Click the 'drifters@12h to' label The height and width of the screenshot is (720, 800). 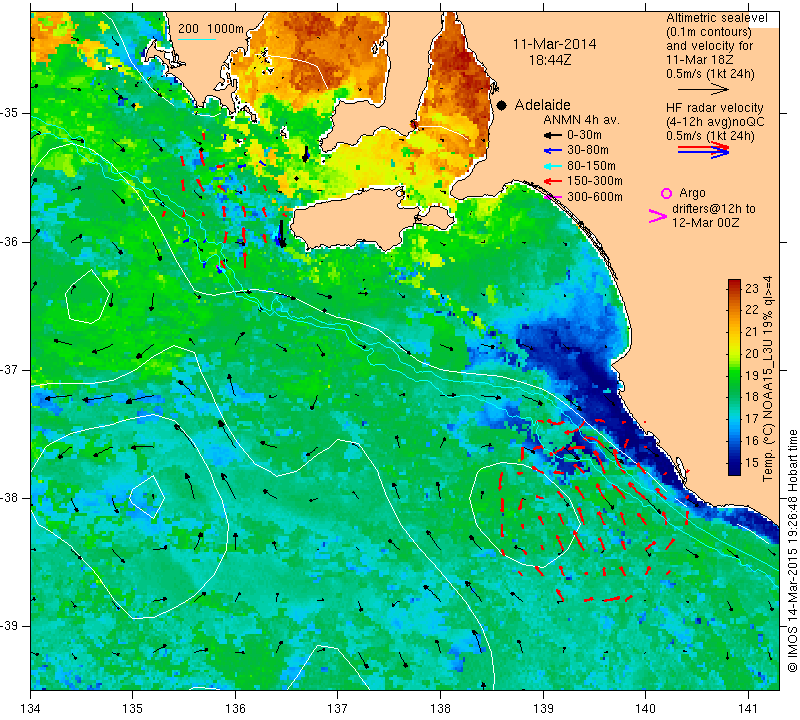714,209
